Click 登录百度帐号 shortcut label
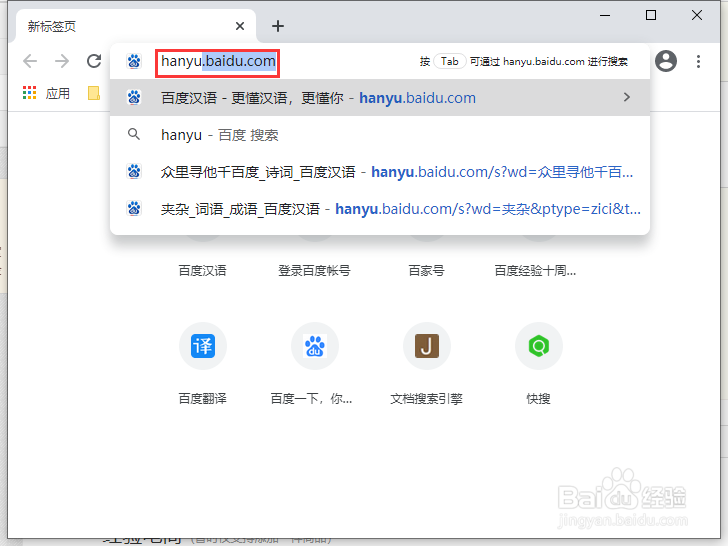This screenshot has height=546, width=728. (314, 271)
